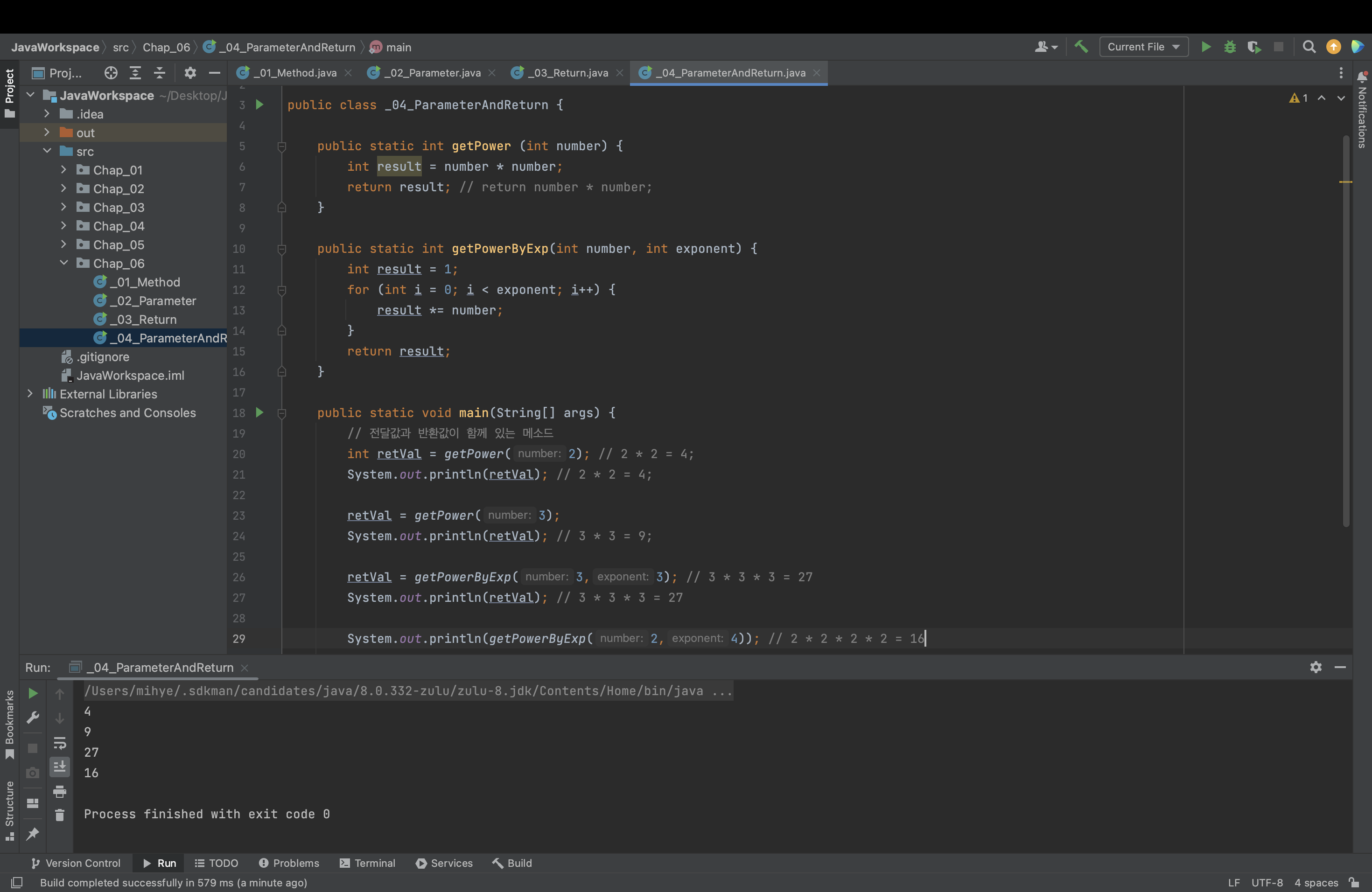
Task: Open the Services tool window
Action: [x=444, y=863]
